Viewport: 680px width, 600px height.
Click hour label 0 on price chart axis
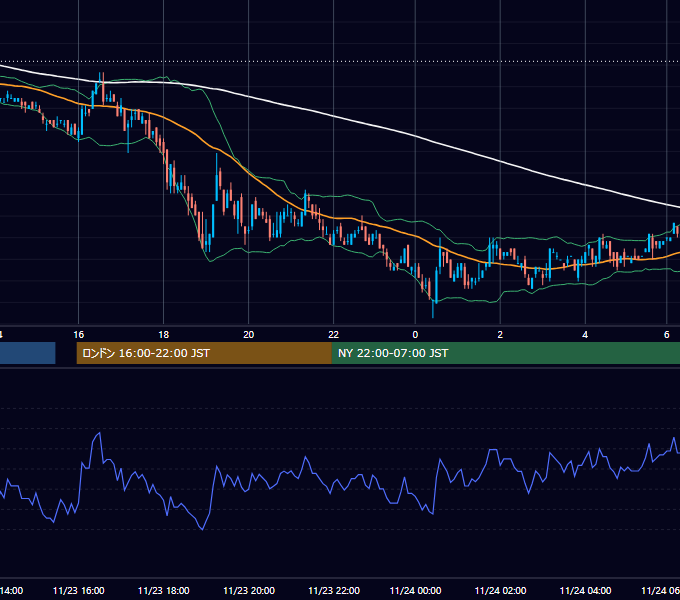pos(415,335)
